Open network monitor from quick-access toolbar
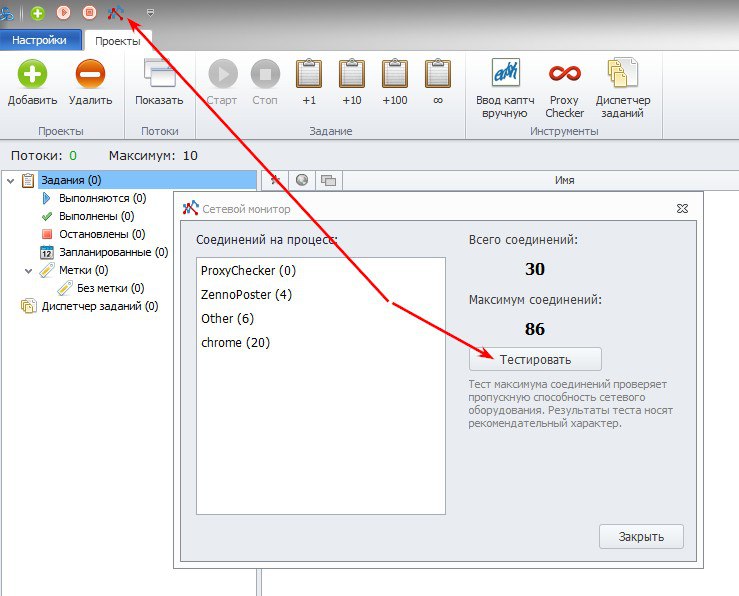739x596 pixels. pos(115,13)
